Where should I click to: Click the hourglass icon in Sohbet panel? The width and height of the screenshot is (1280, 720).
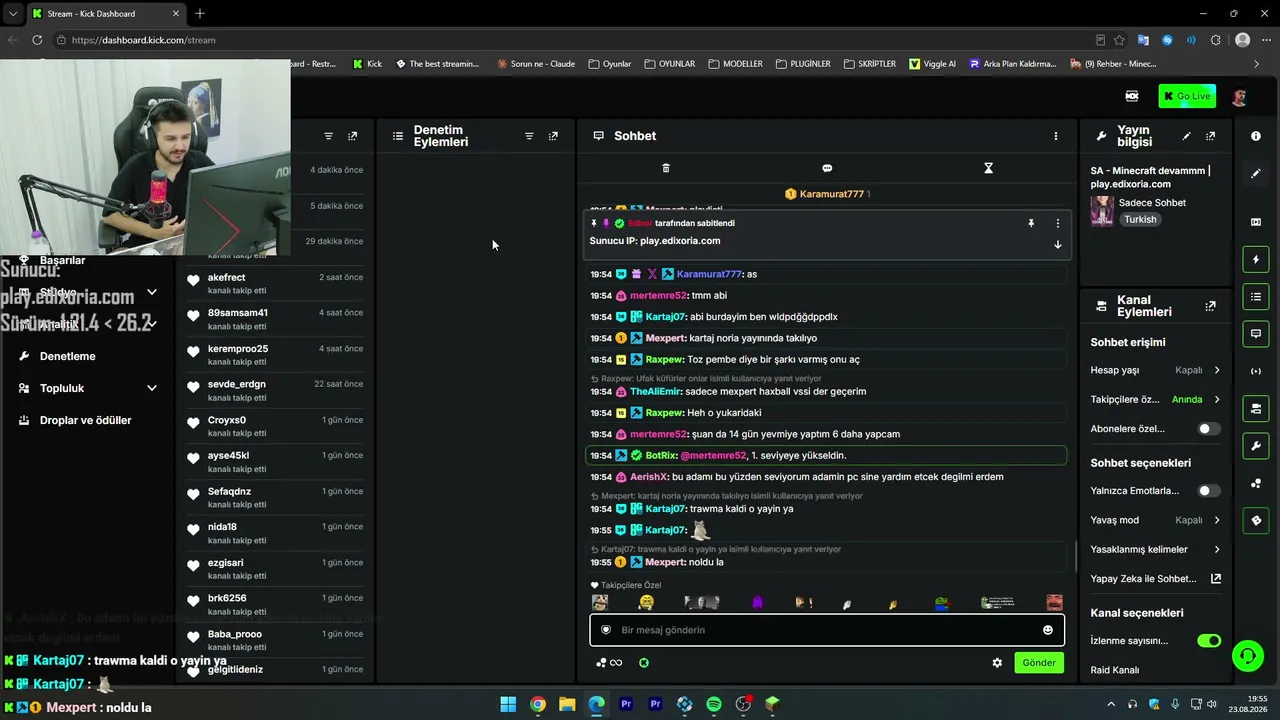tap(988, 168)
